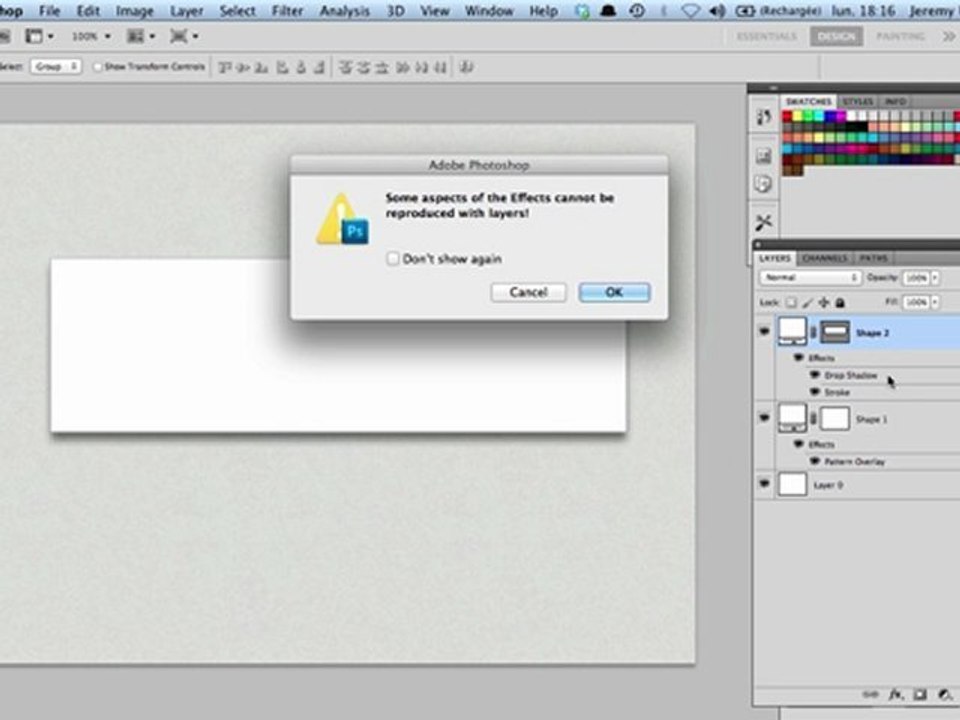
Task: Click the Lock position icon
Action: click(x=824, y=302)
